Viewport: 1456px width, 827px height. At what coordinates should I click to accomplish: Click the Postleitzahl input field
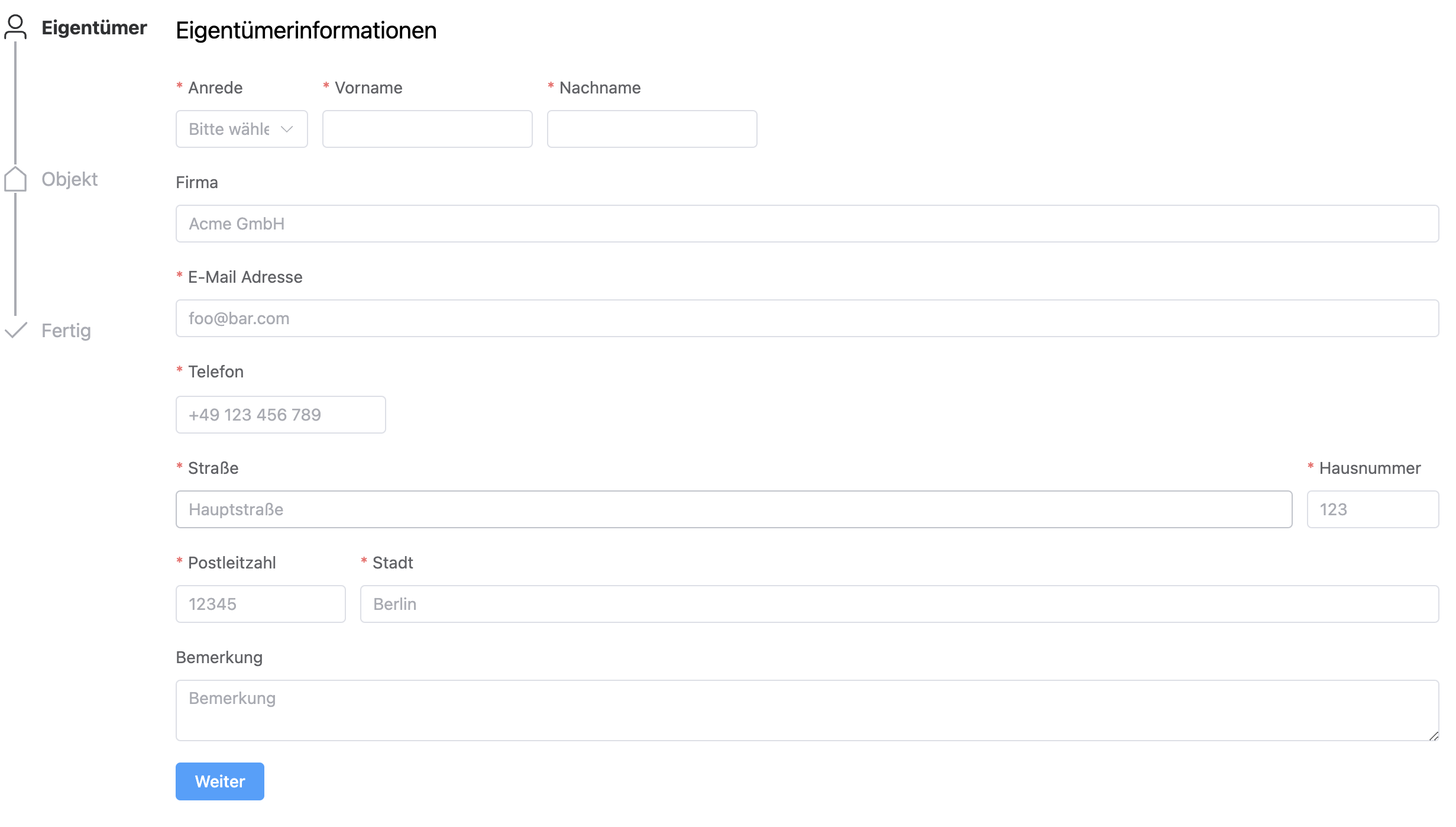click(260, 604)
